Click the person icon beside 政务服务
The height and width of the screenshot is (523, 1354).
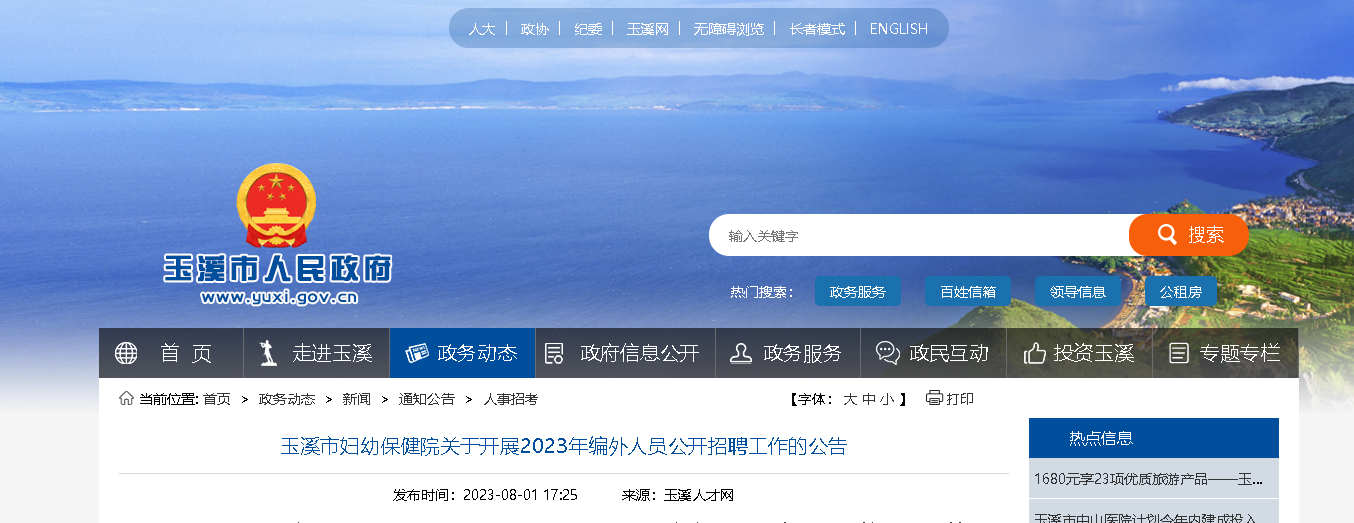(741, 353)
